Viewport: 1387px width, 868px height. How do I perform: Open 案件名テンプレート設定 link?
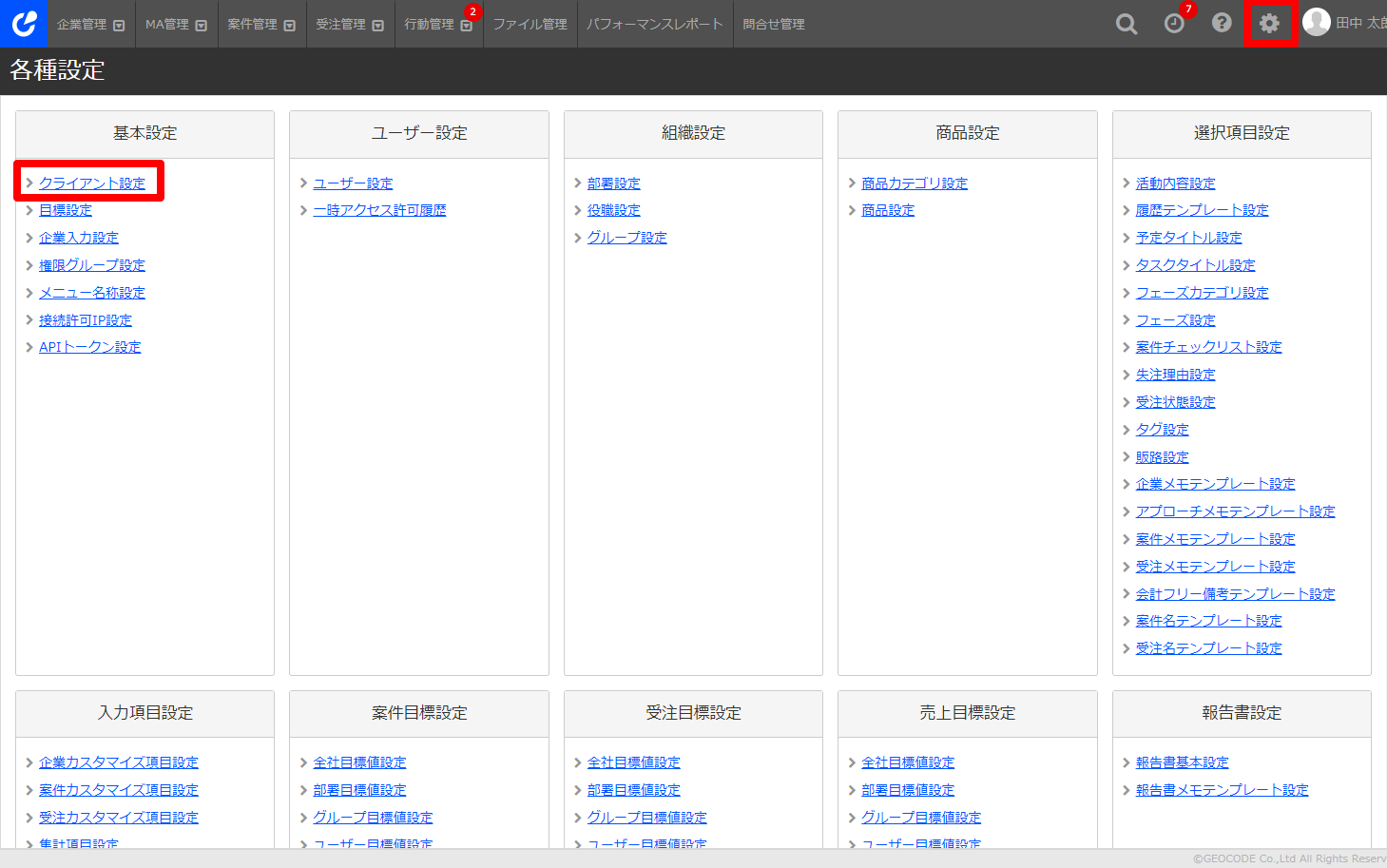tap(1209, 621)
